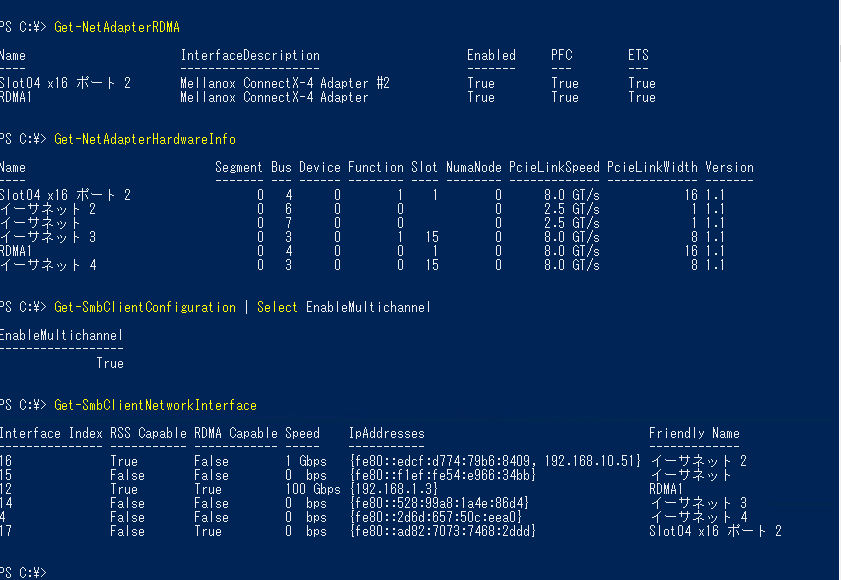Click the RSS Capable column header
This screenshot has width=841, height=580.
[x=149, y=434]
